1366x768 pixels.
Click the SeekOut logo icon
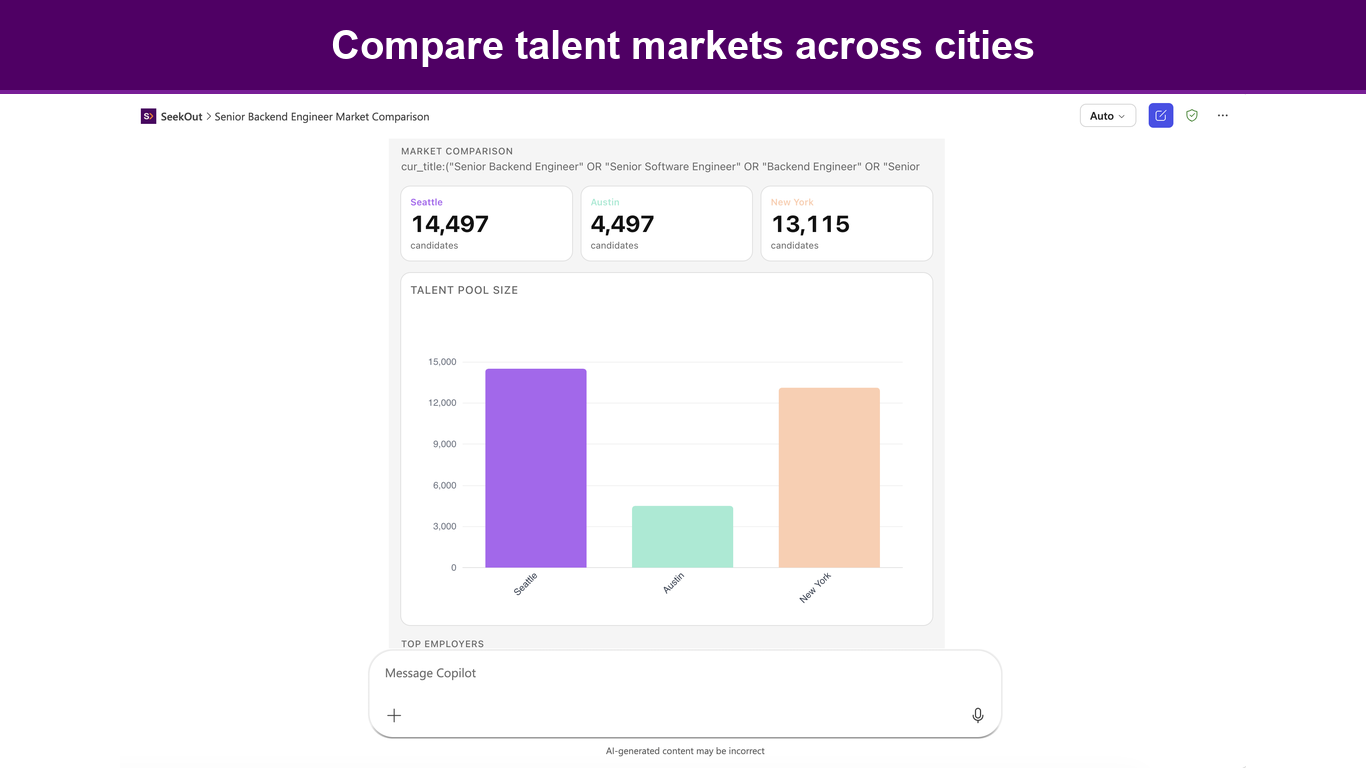pos(148,116)
